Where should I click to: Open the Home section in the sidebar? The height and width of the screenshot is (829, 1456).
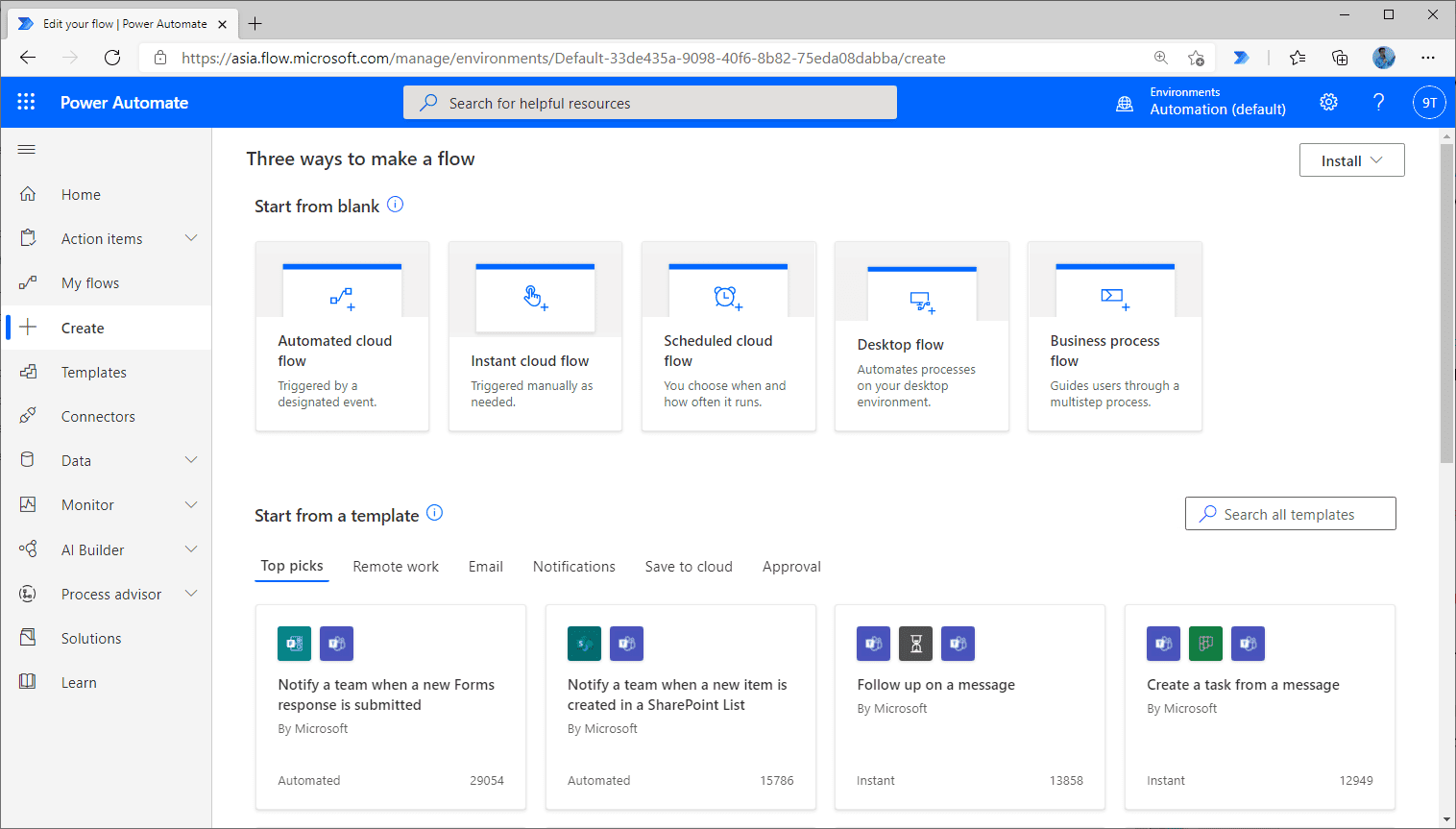pyautogui.click(x=81, y=194)
